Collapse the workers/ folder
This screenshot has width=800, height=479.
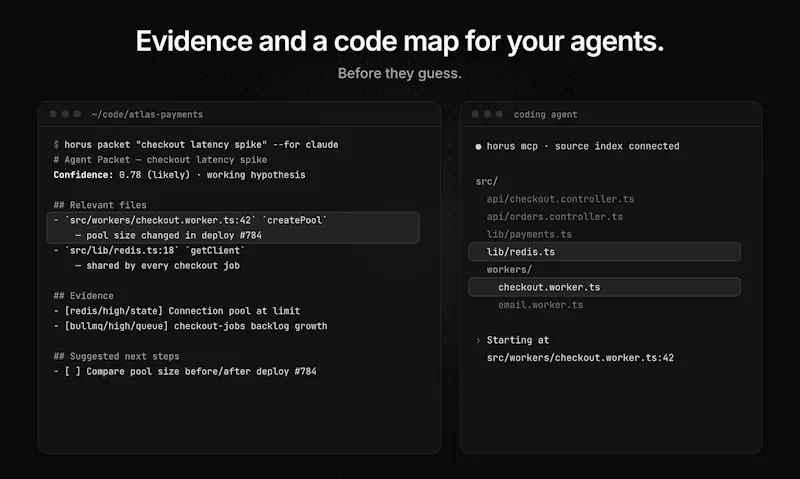coord(509,269)
